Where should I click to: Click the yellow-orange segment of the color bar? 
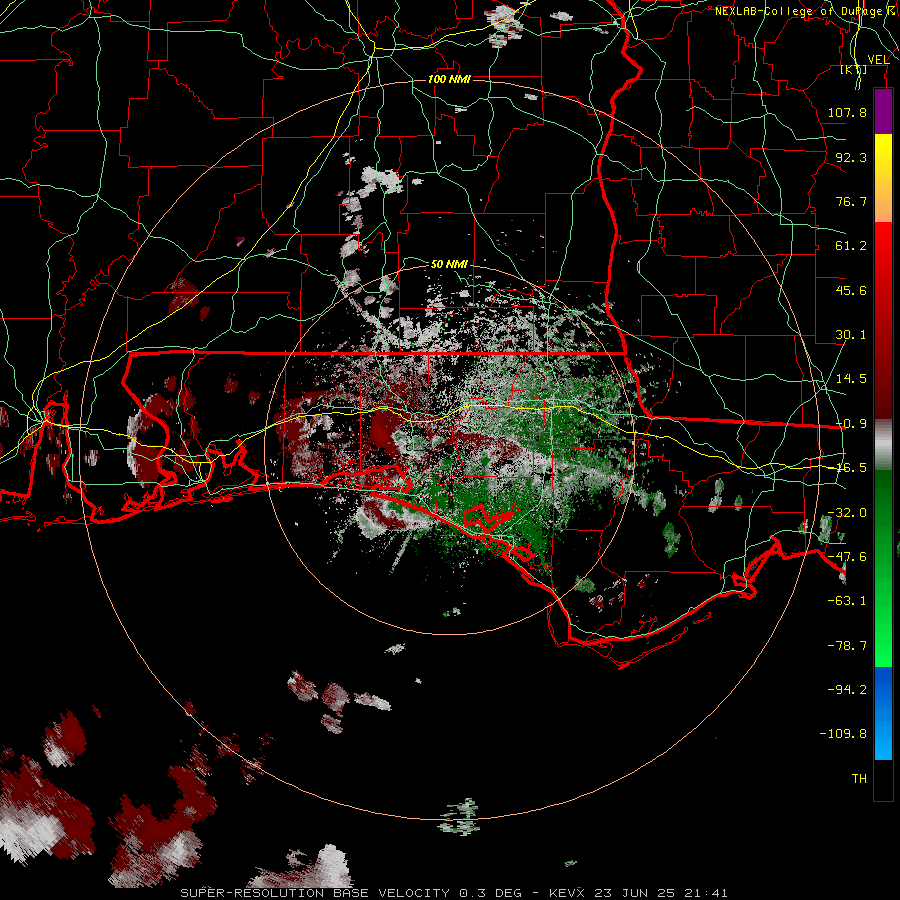tap(883, 178)
